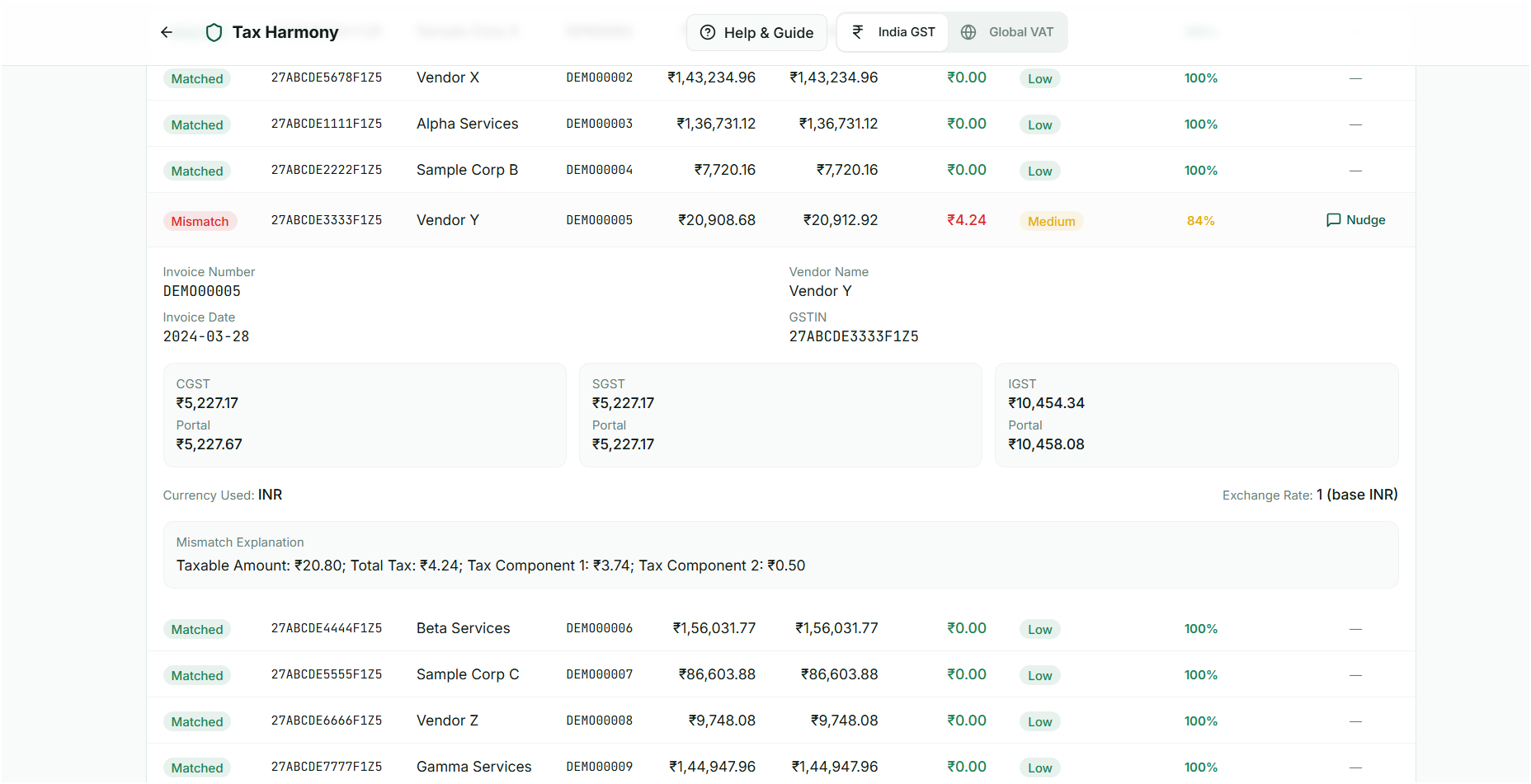Click the ₹4.24 difference value

[x=967, y=220]
